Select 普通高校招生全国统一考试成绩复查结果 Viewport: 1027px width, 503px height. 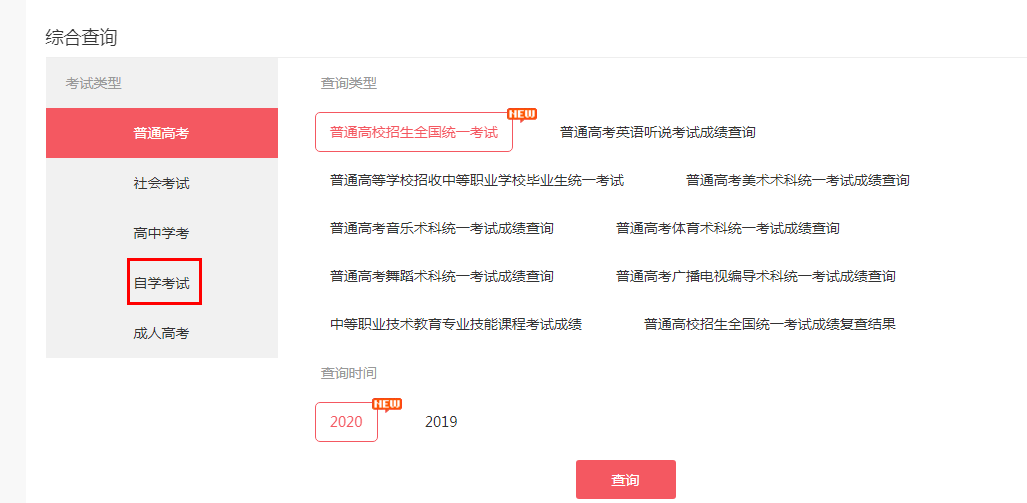click(x=769, y=324)
